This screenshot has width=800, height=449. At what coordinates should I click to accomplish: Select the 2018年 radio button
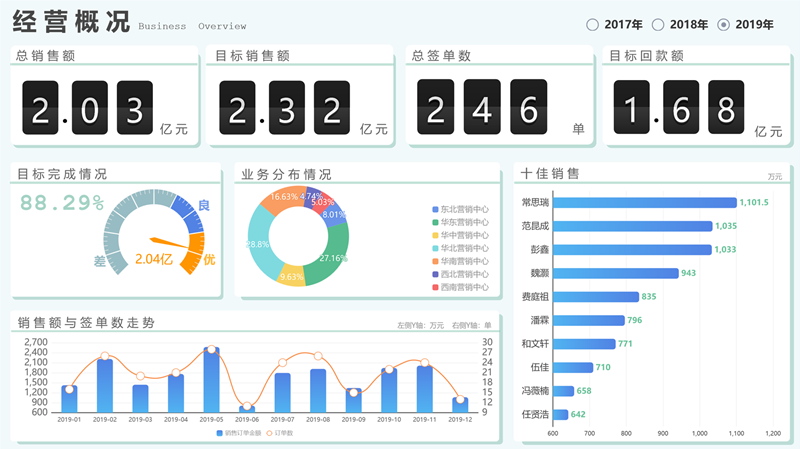click(x=658, y=24)
